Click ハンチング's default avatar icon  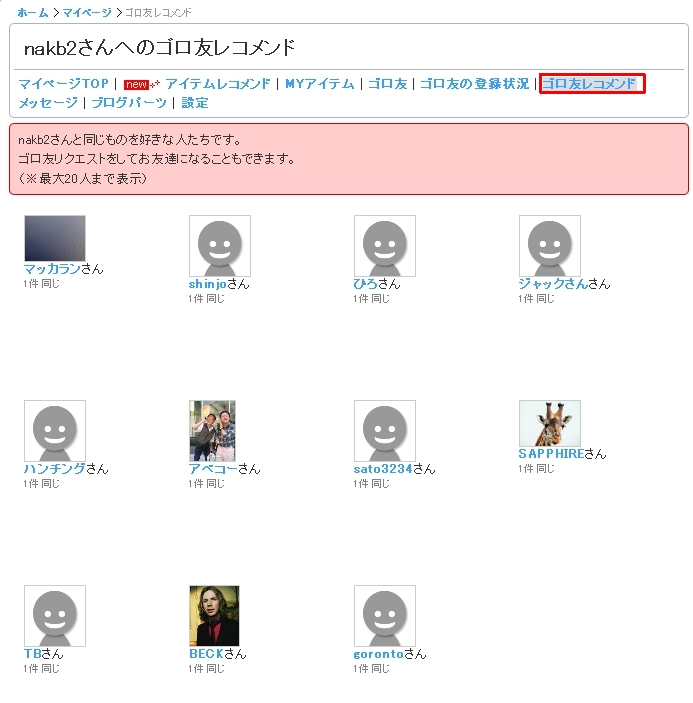pos(55,431)
